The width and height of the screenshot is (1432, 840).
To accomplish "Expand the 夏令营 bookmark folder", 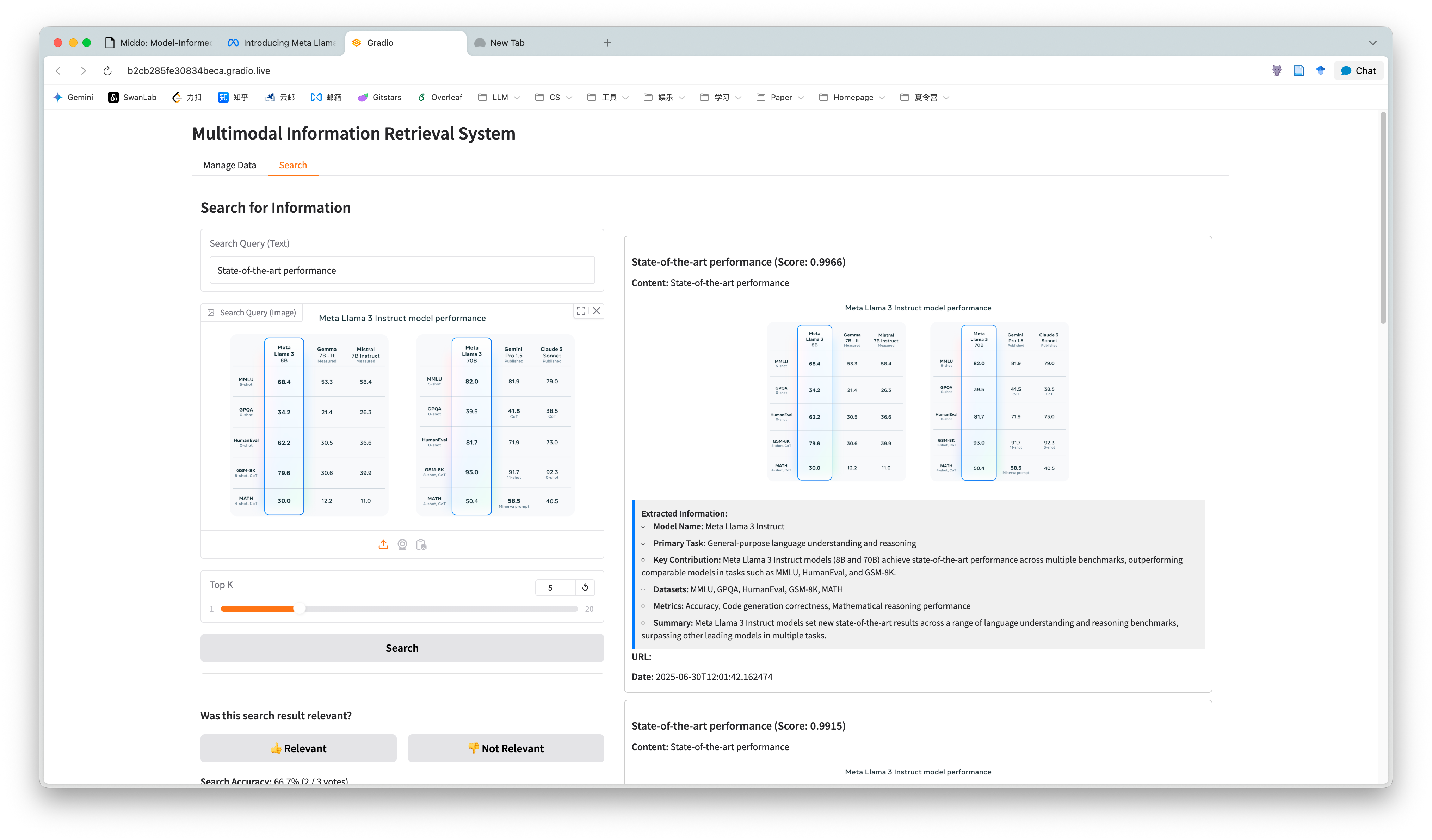I will click(925, 97).
